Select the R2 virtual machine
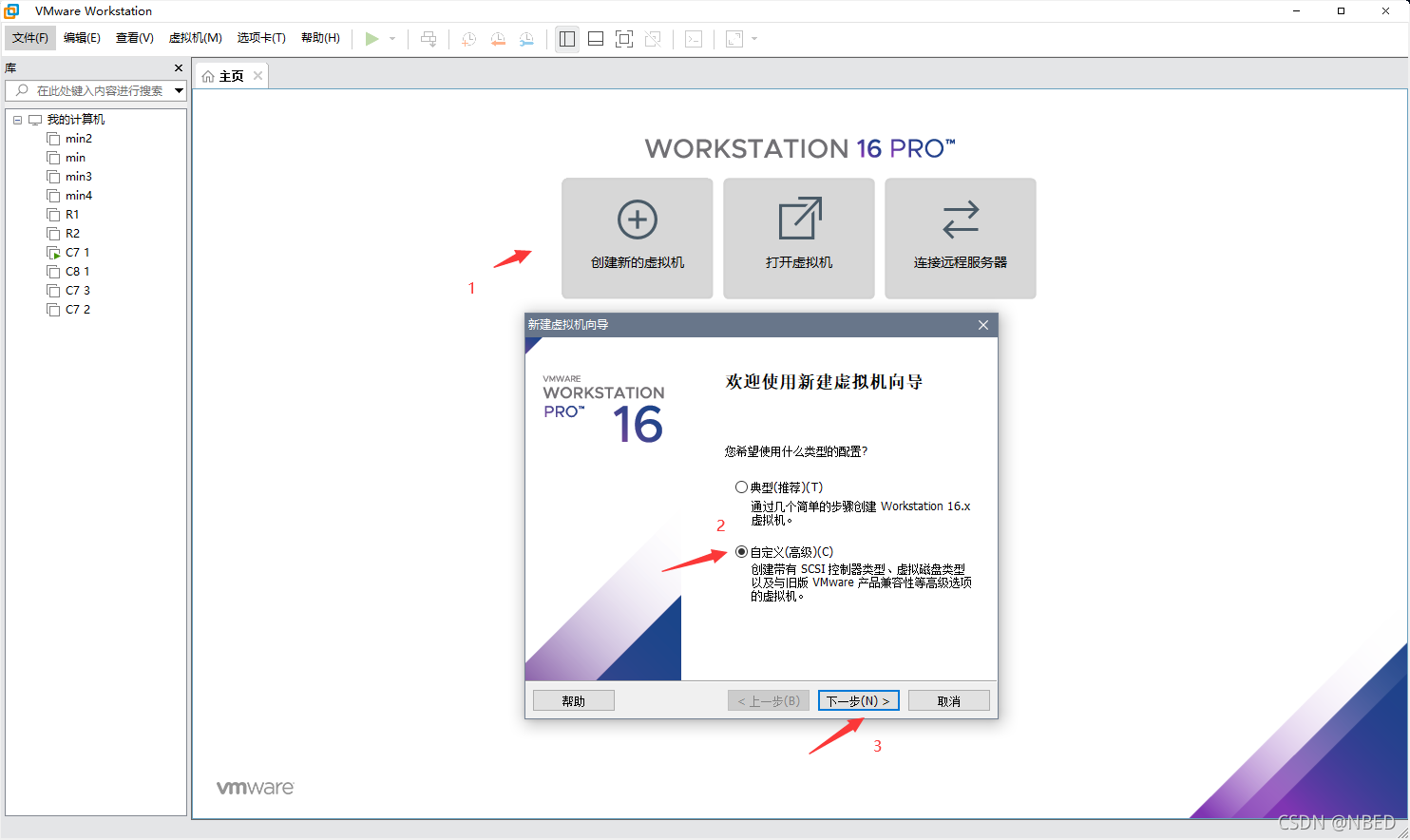Screen dimensions: 1410x840 tap(72, 234)
